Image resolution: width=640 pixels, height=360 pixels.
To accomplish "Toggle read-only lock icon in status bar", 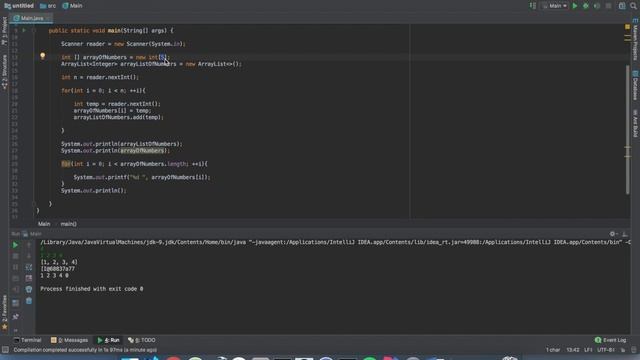I will click(x=623, y=350).
